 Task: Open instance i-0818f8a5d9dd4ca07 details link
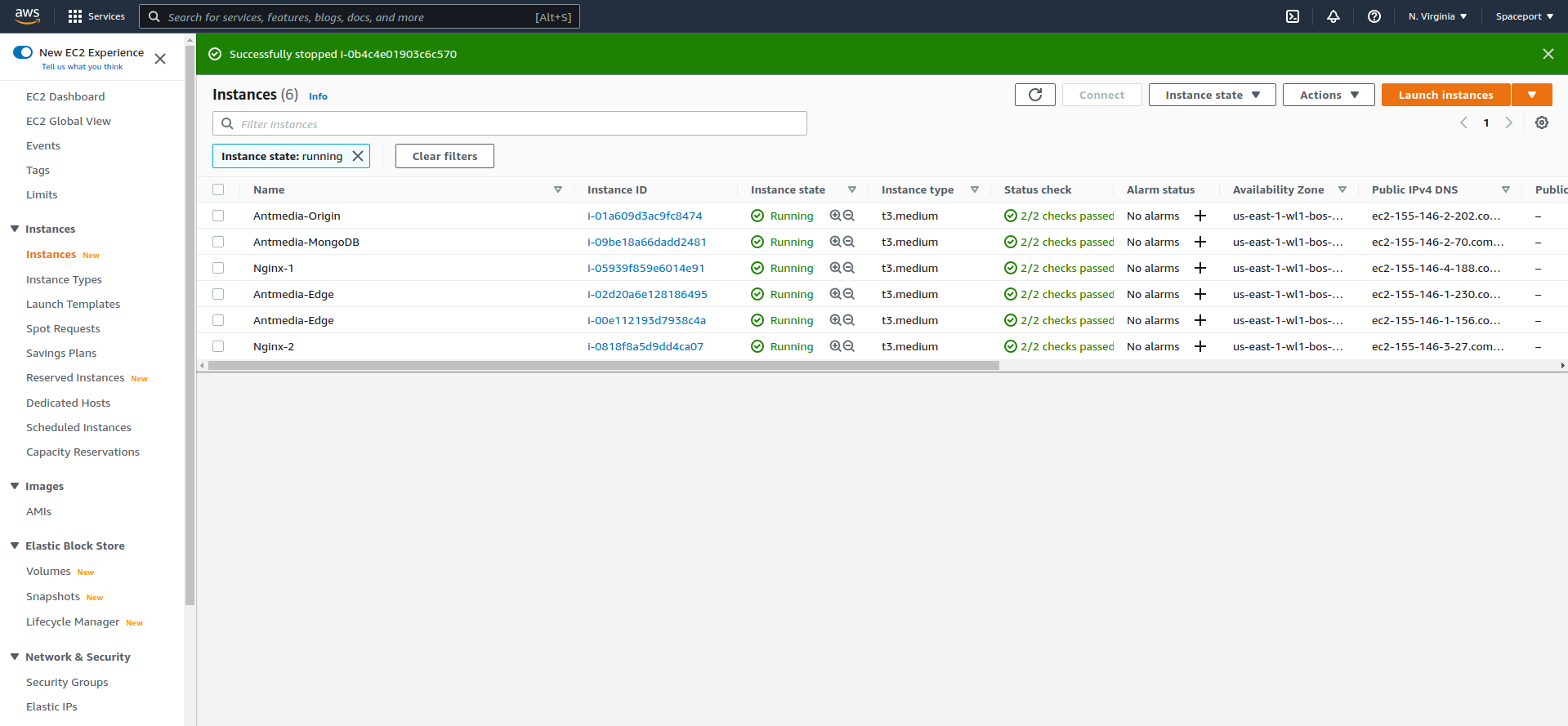pos(646,346)
